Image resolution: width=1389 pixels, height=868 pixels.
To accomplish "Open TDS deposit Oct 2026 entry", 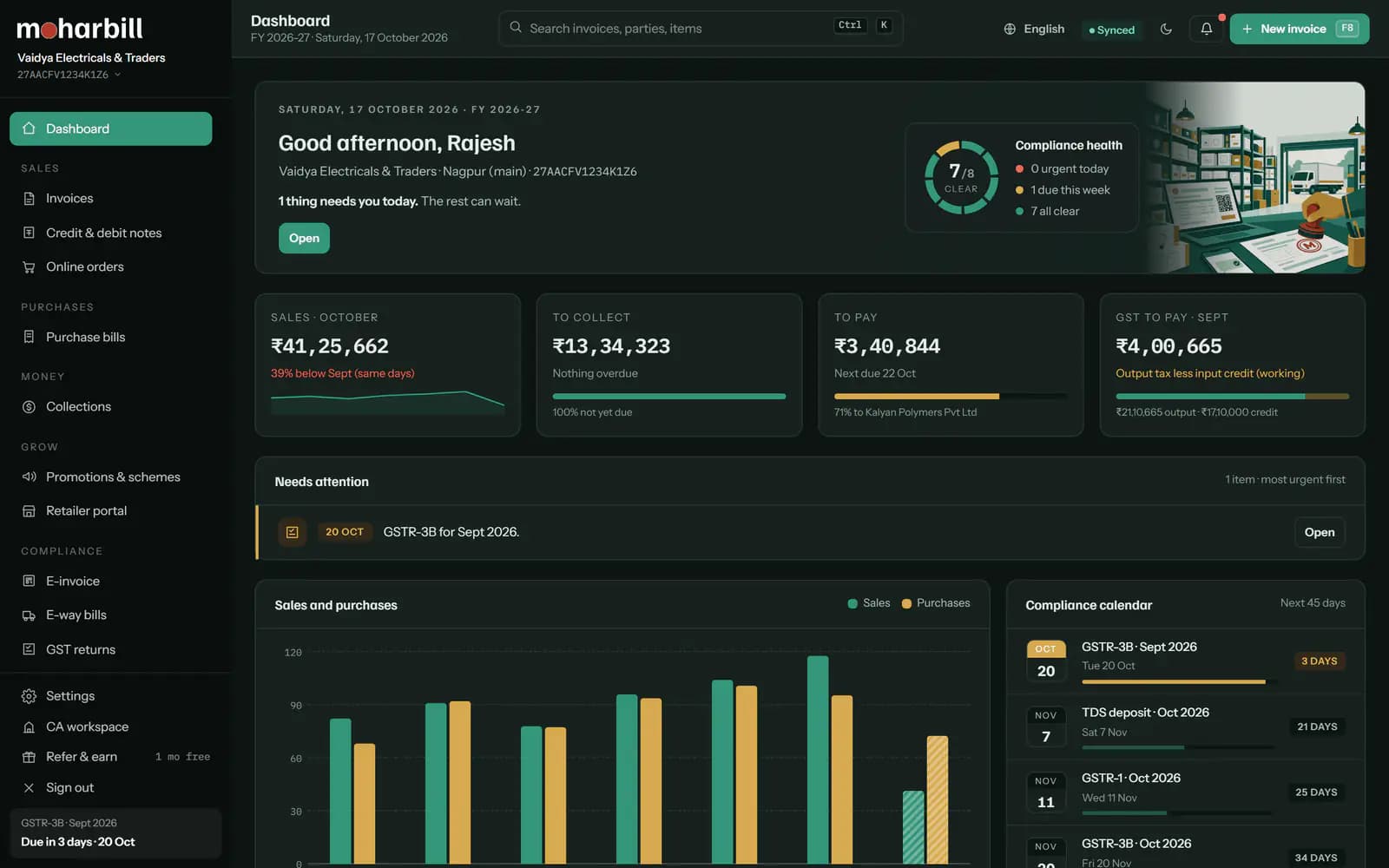I will 1186,727.
